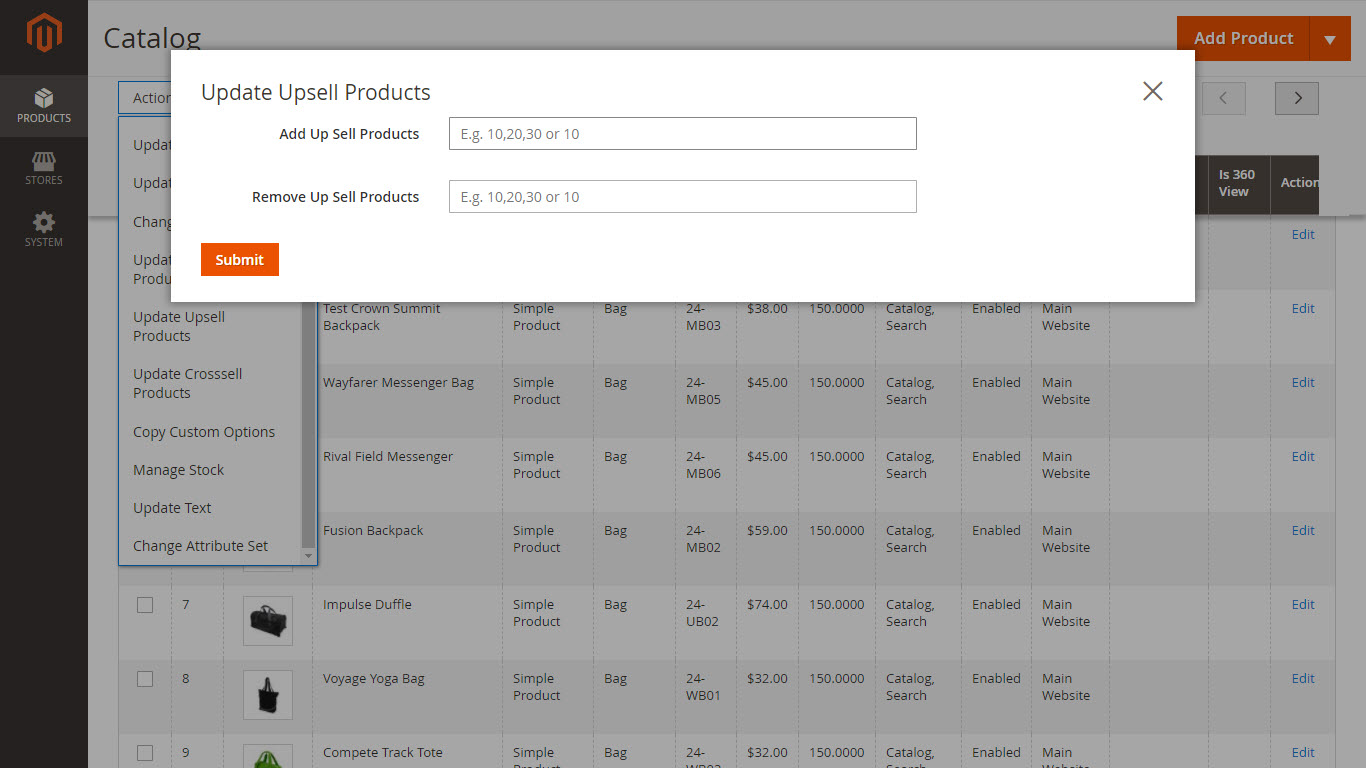The height and width of the screenshot is (768, 1366).
Task: Close the Update Upsell Products dialog
Action: point(1152,91)
